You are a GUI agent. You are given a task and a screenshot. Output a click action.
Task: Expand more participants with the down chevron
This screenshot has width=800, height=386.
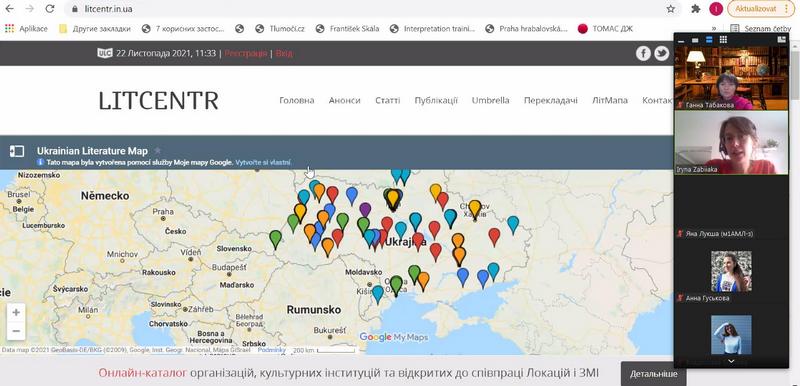(x=731, y=361)
